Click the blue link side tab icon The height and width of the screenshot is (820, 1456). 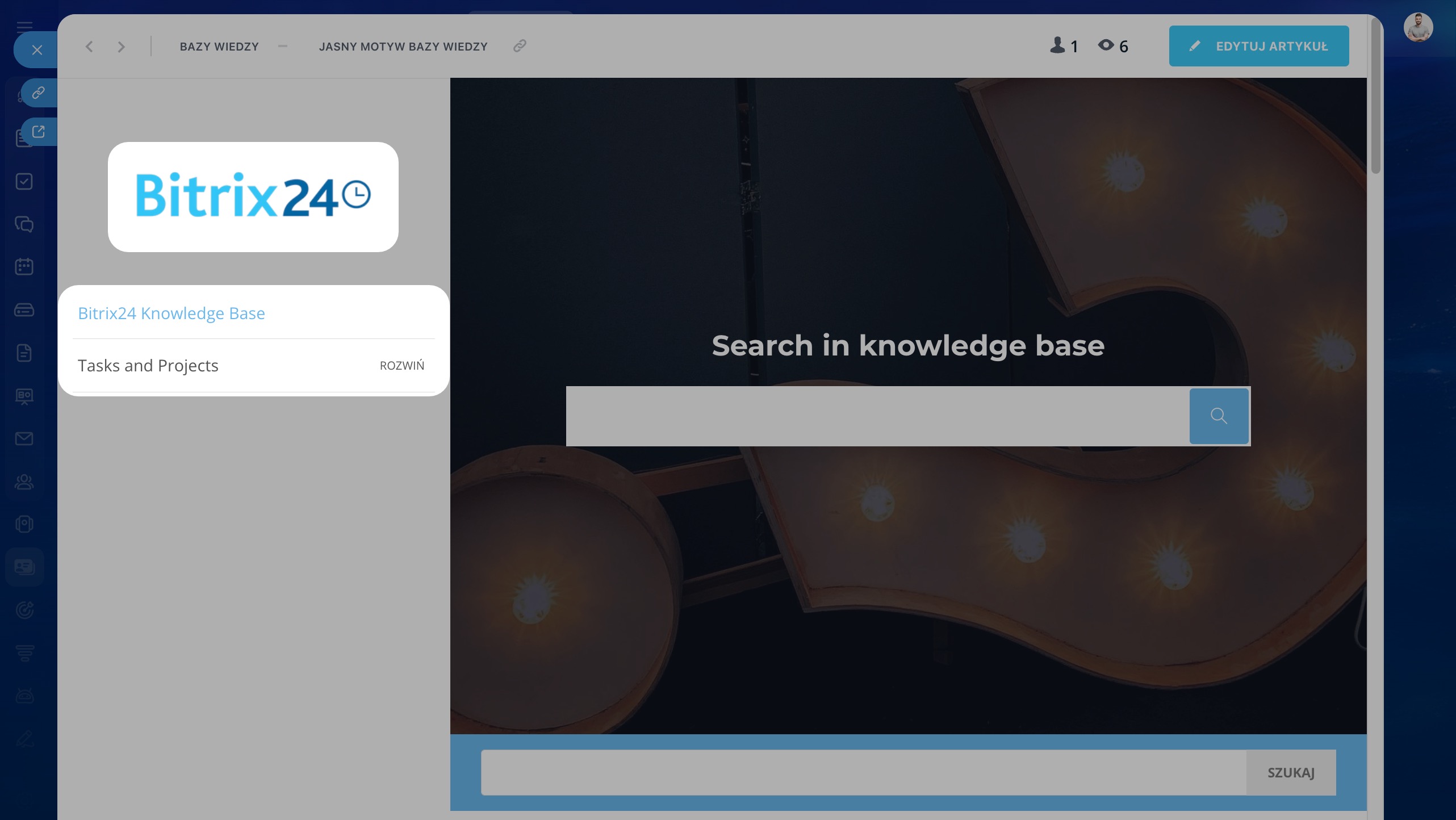pyautogui.click(x=39, y=93)
